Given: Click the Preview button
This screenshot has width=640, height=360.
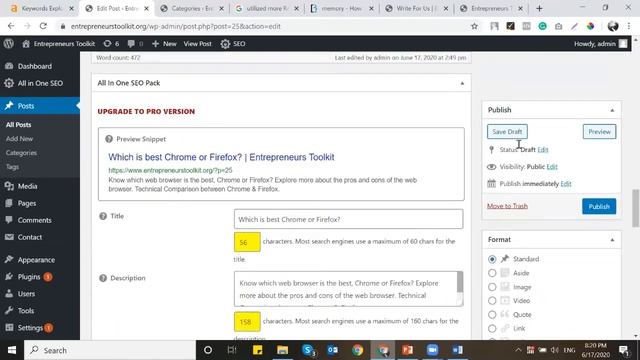Looking at the screenshot, I should [x=599, y=132].
